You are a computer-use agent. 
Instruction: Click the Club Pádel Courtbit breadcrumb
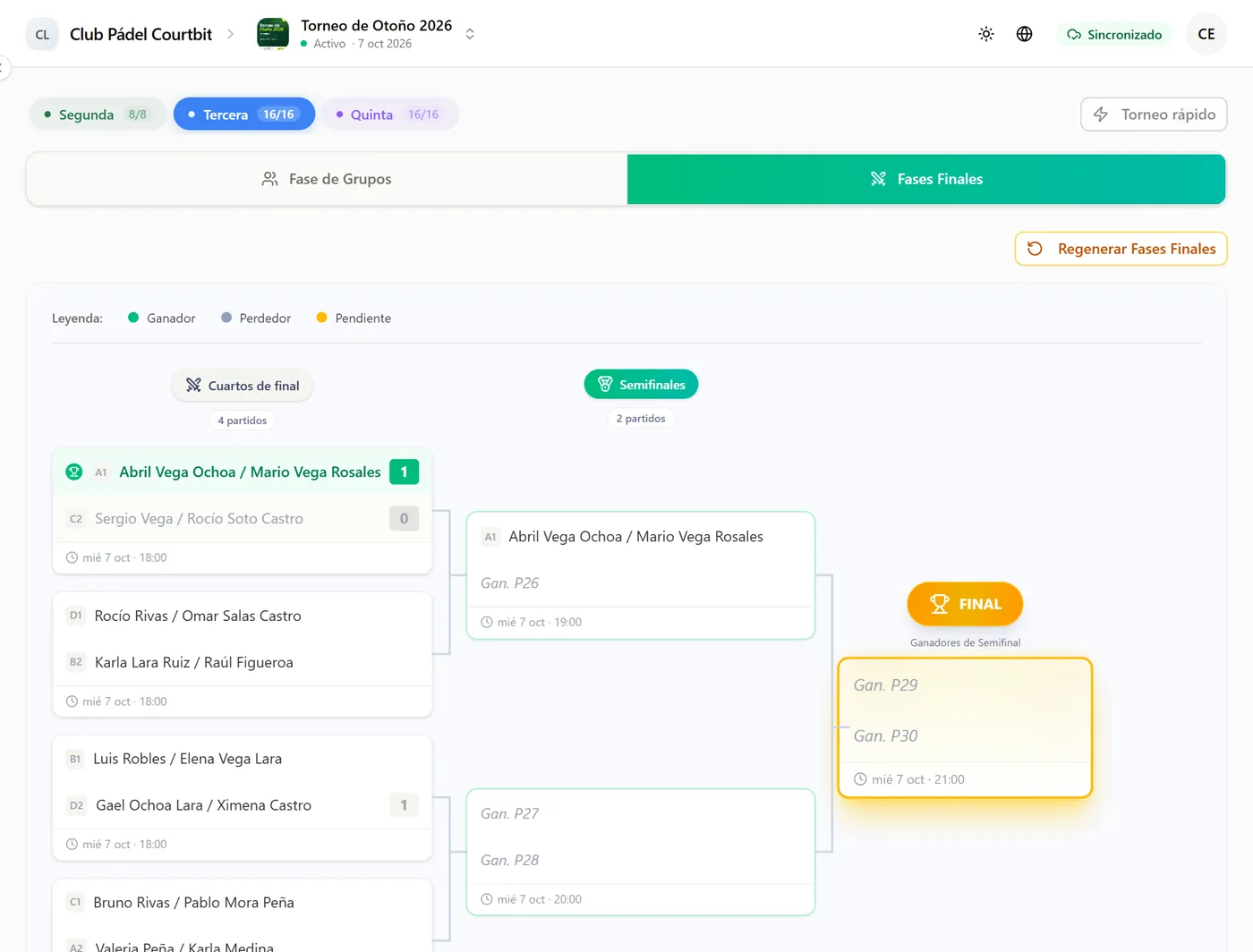[x=141, y=34]
